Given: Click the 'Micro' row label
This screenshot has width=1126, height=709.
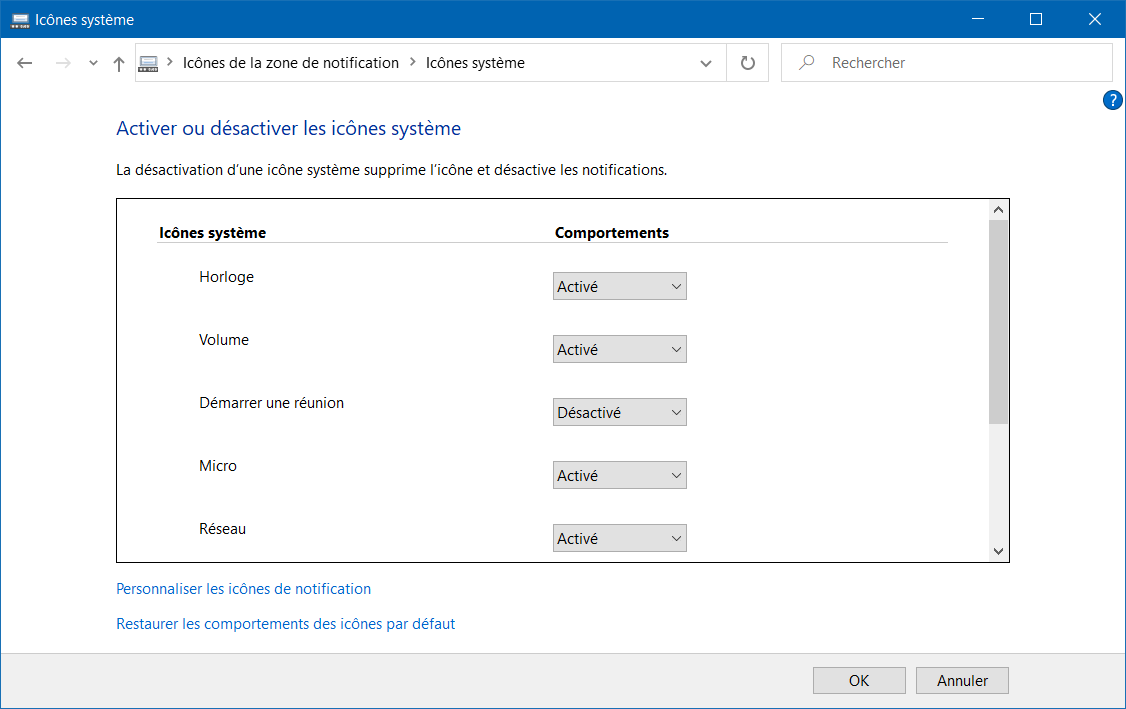Looking at the screenshot, I should pos(218,465).
